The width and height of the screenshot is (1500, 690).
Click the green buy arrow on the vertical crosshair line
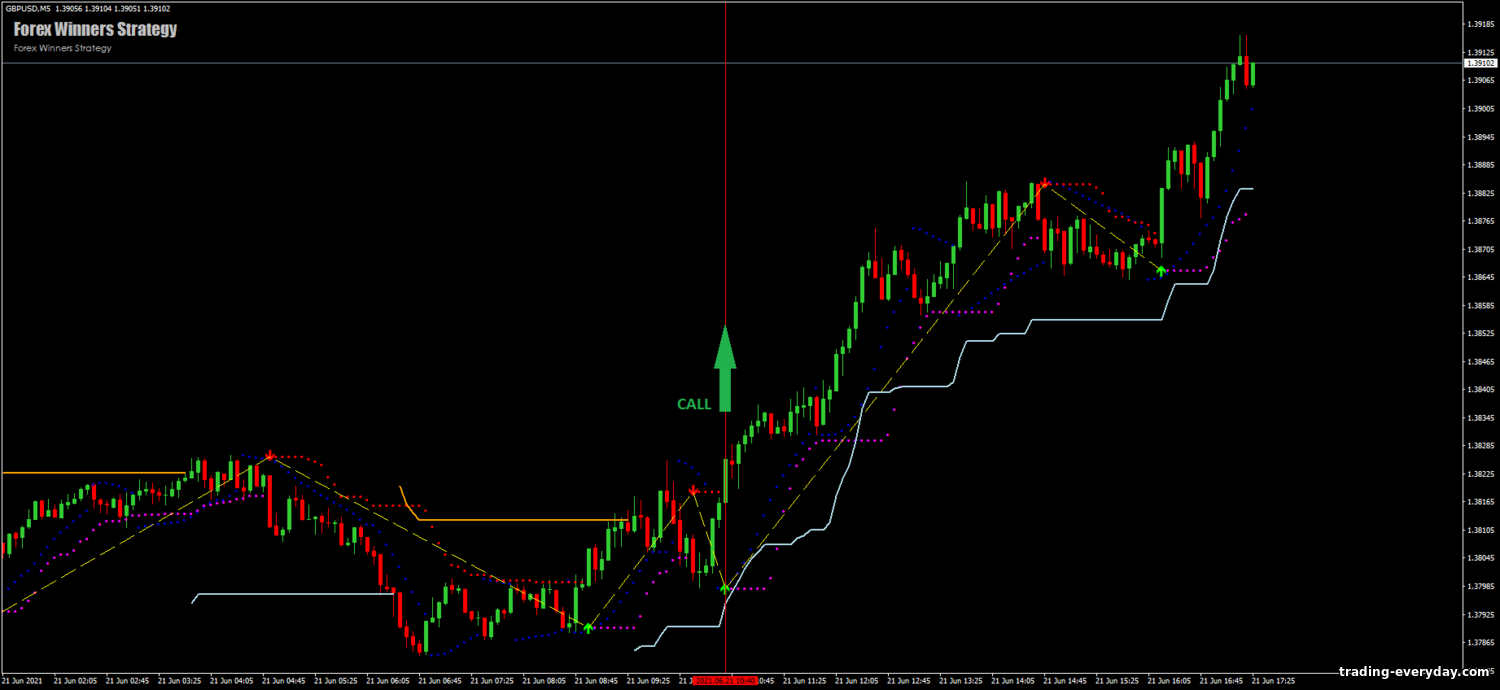click(725, 588)
